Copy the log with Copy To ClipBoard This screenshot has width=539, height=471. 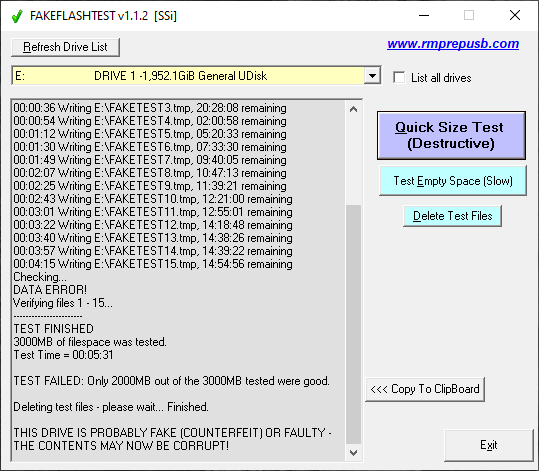coord(425,389)
